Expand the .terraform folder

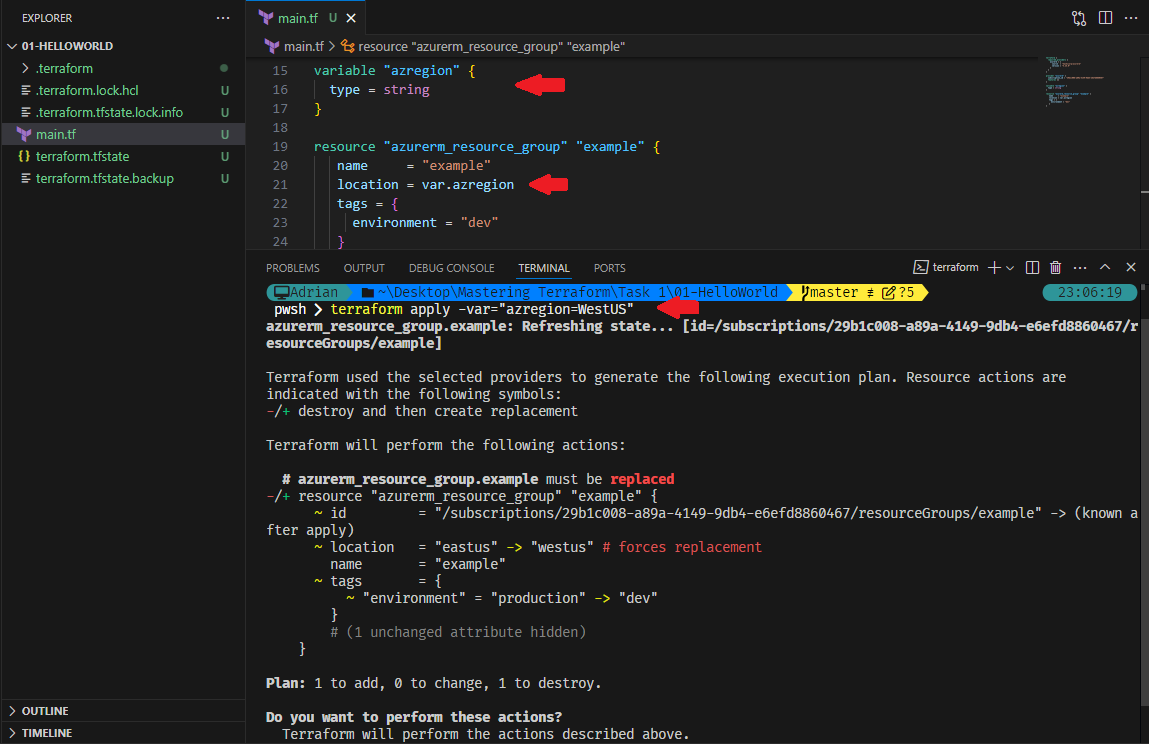(122, 68)
